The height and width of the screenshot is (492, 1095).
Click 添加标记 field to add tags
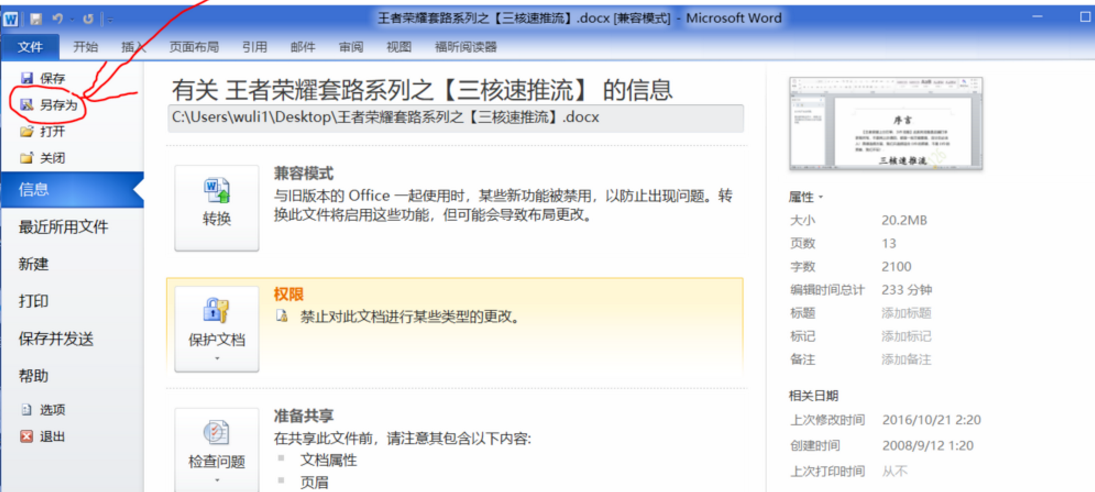point(906,336)
